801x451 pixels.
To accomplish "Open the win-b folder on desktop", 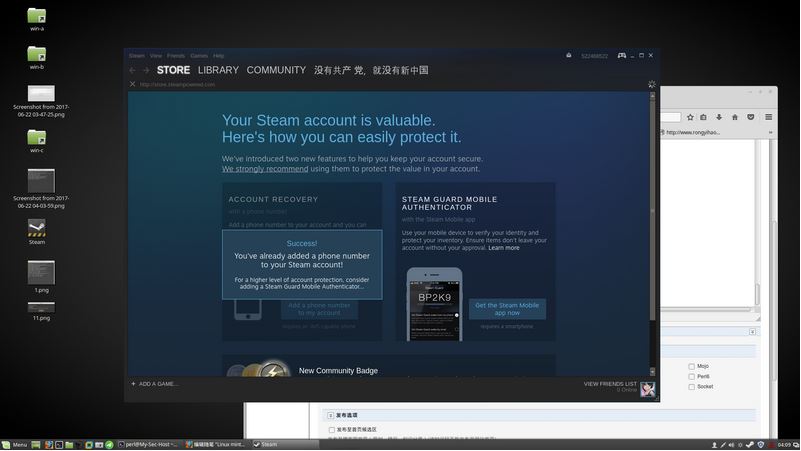I will pyautogui.click(x=37, y=54).
